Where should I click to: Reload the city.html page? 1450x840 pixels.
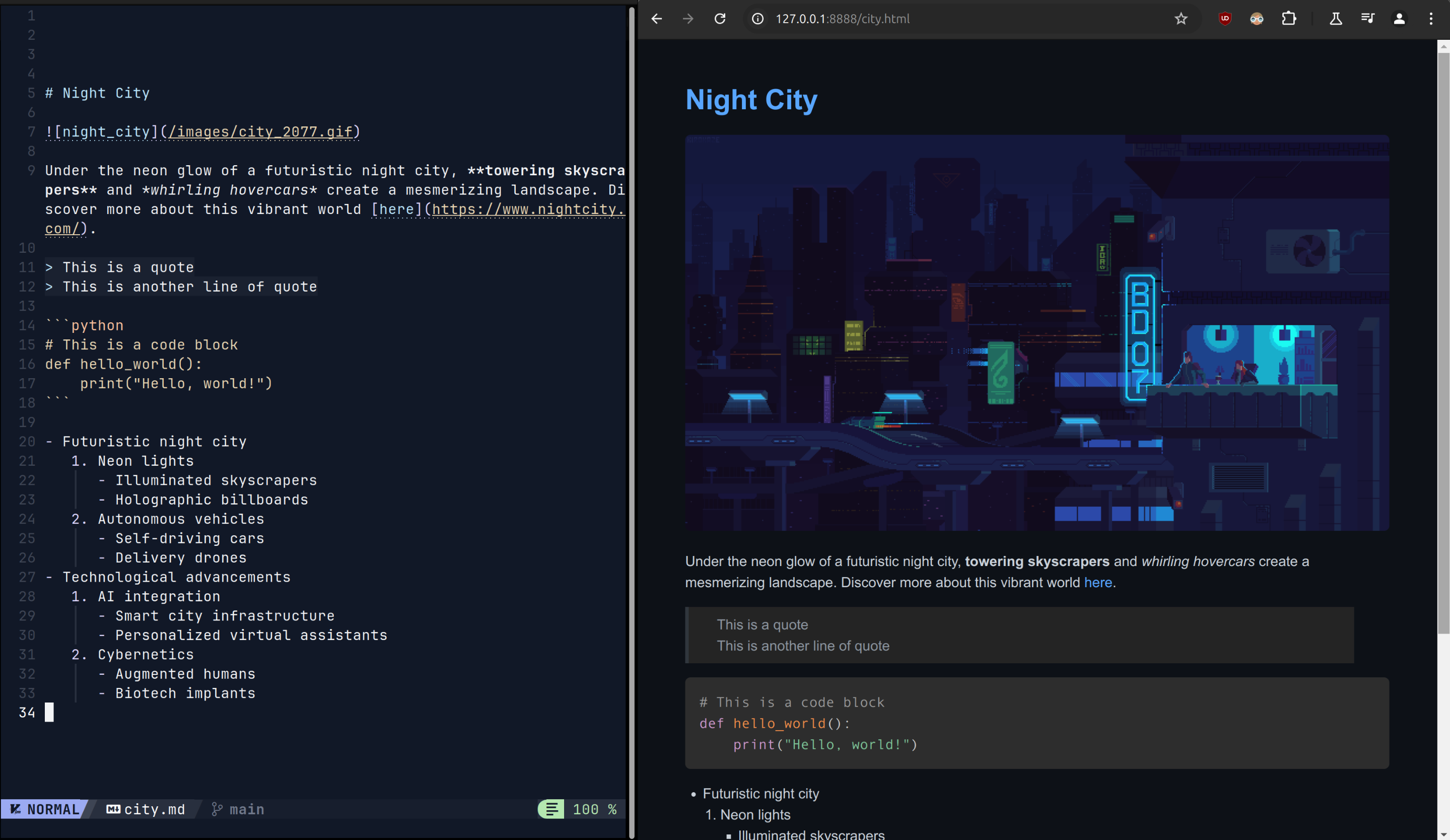pyautogui.click(x=720, y=19)
